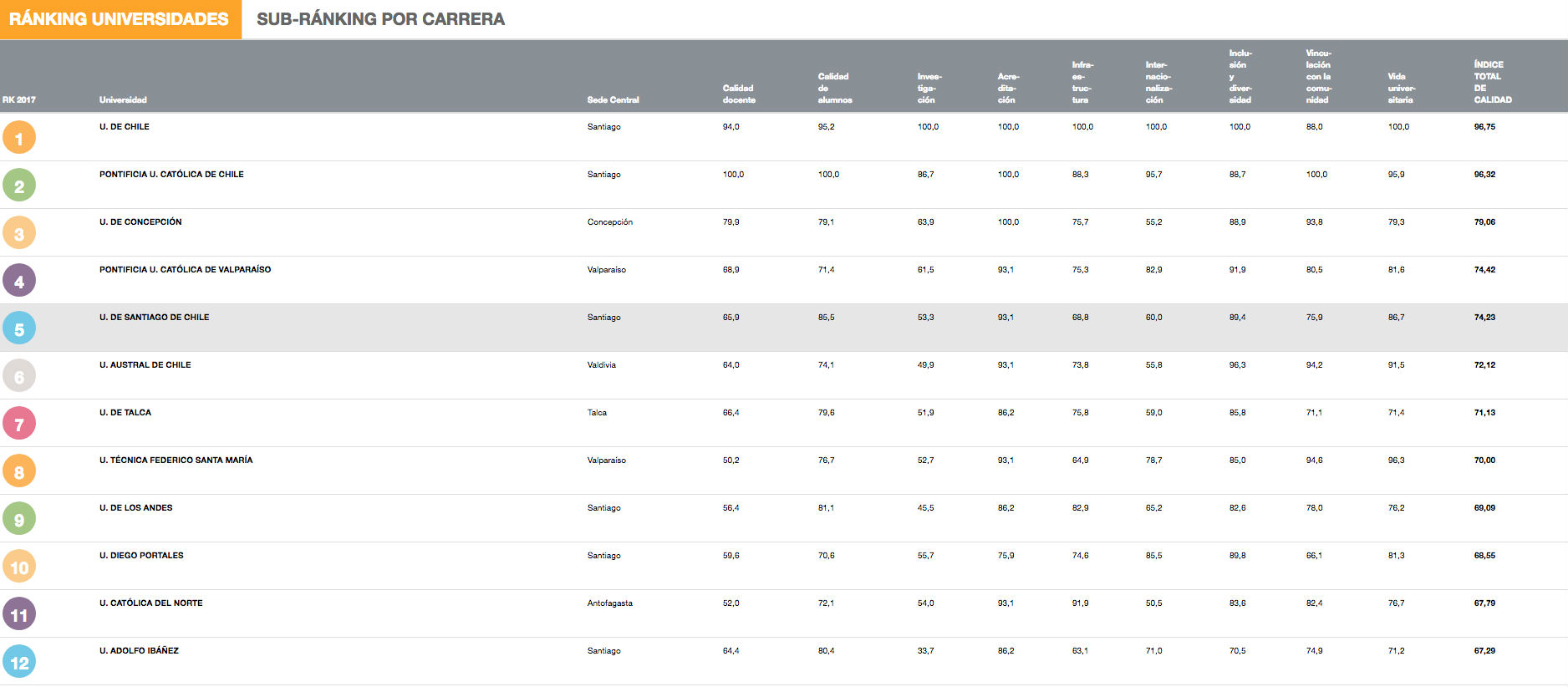Click the Sede Central column header
The image size is (1568, 687).
[x=613, y=99]
